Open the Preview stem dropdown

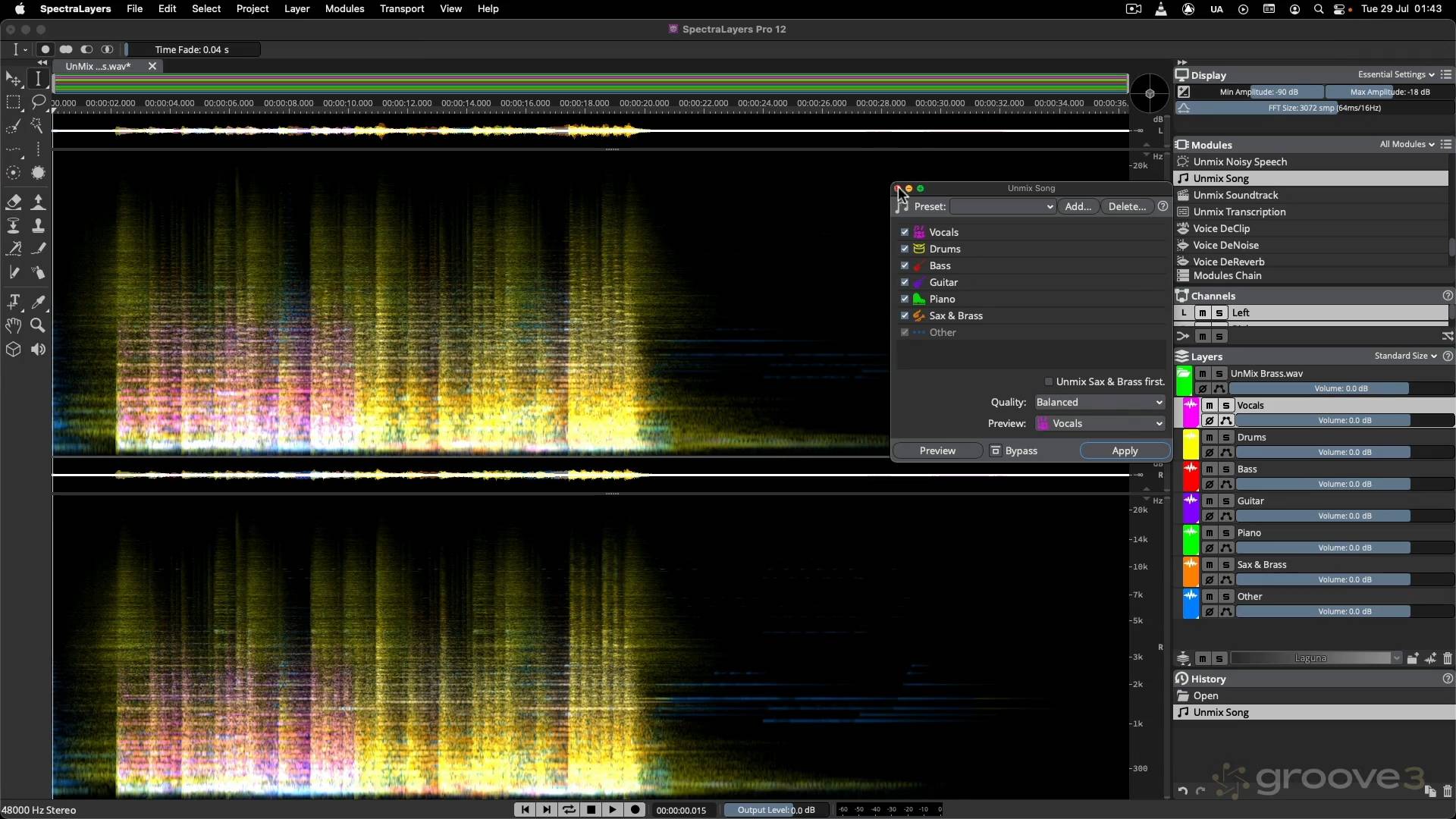coord(1100,424)
